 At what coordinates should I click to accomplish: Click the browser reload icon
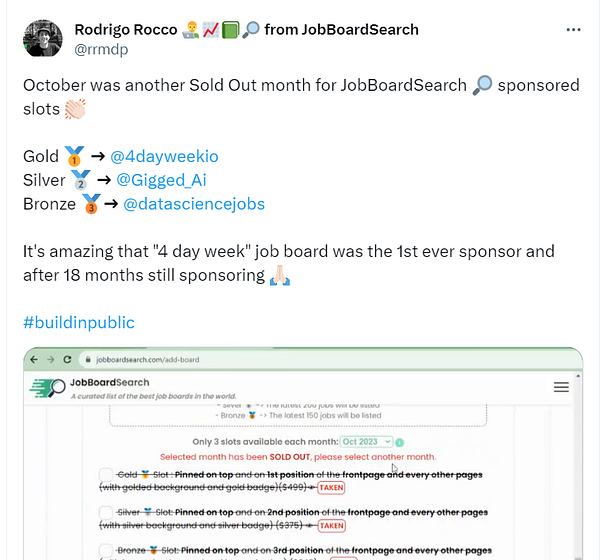(67, 359)
